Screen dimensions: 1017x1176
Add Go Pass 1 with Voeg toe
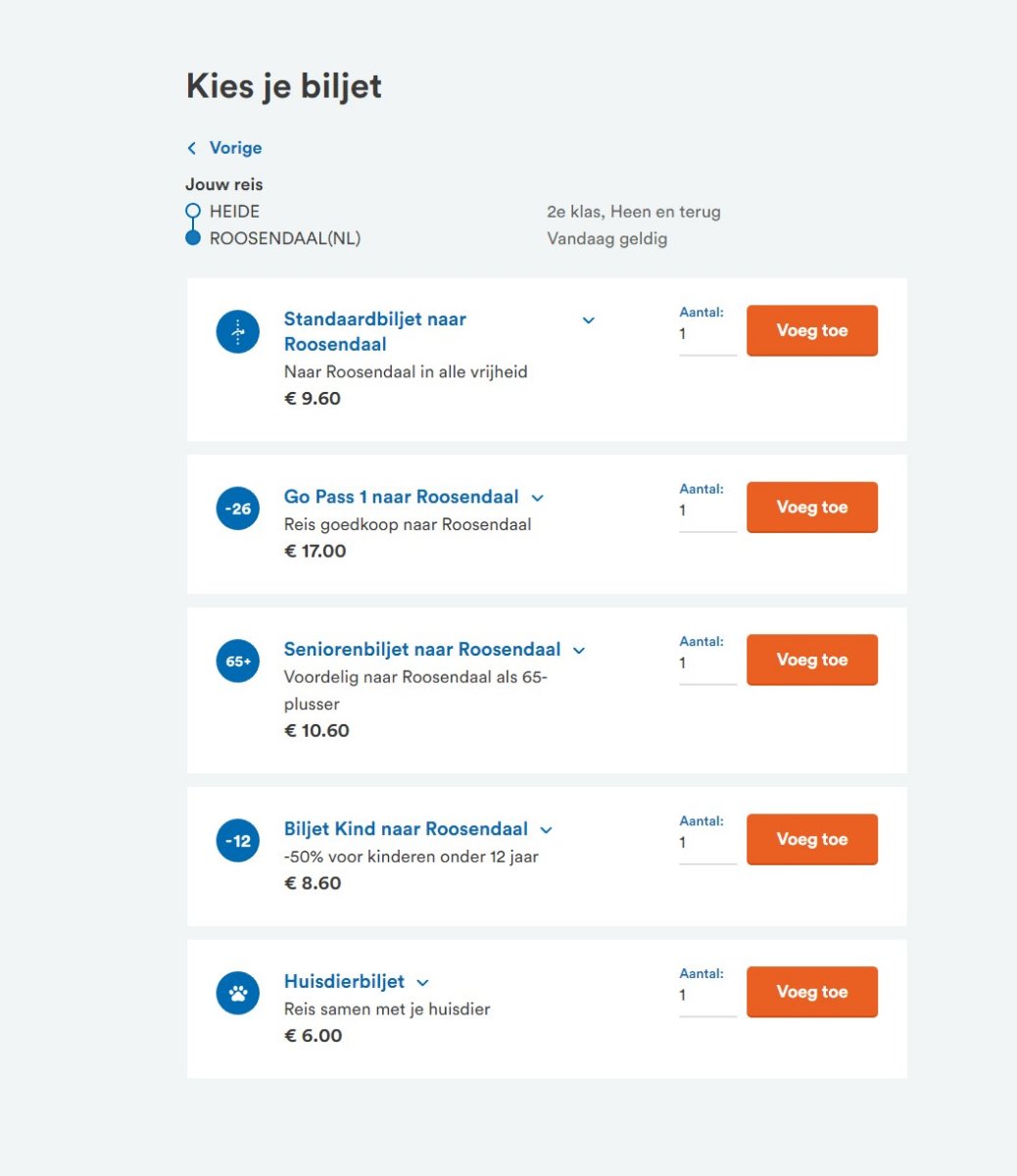tap(811, 508)
